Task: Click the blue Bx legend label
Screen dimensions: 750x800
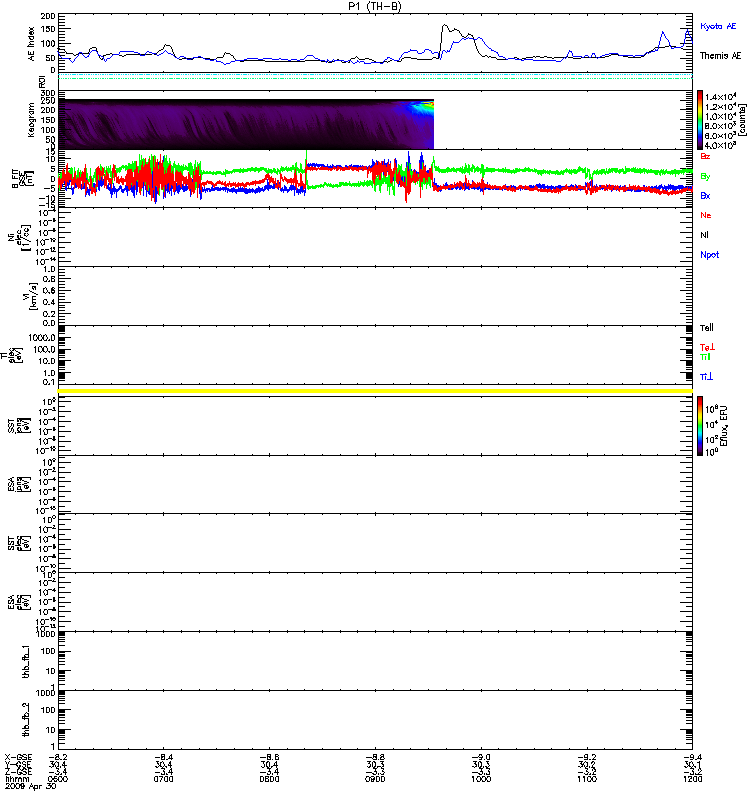Action: 705,195
